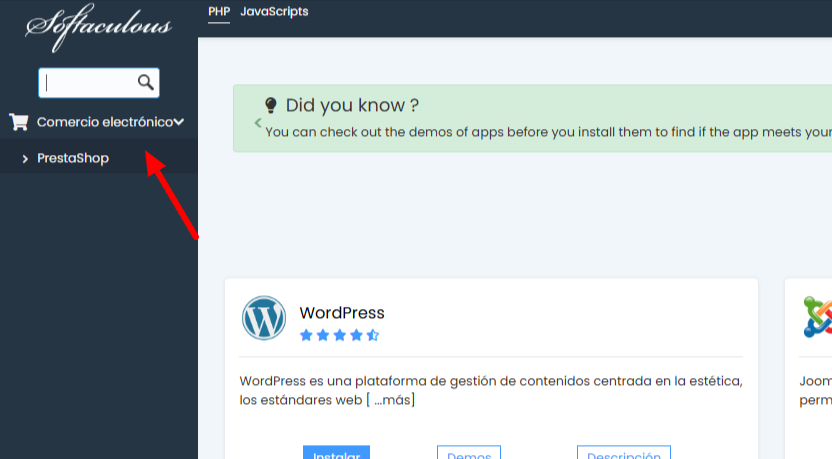Click the lightbulb tip icon
The image size is (832, 459).
(271, 105)
